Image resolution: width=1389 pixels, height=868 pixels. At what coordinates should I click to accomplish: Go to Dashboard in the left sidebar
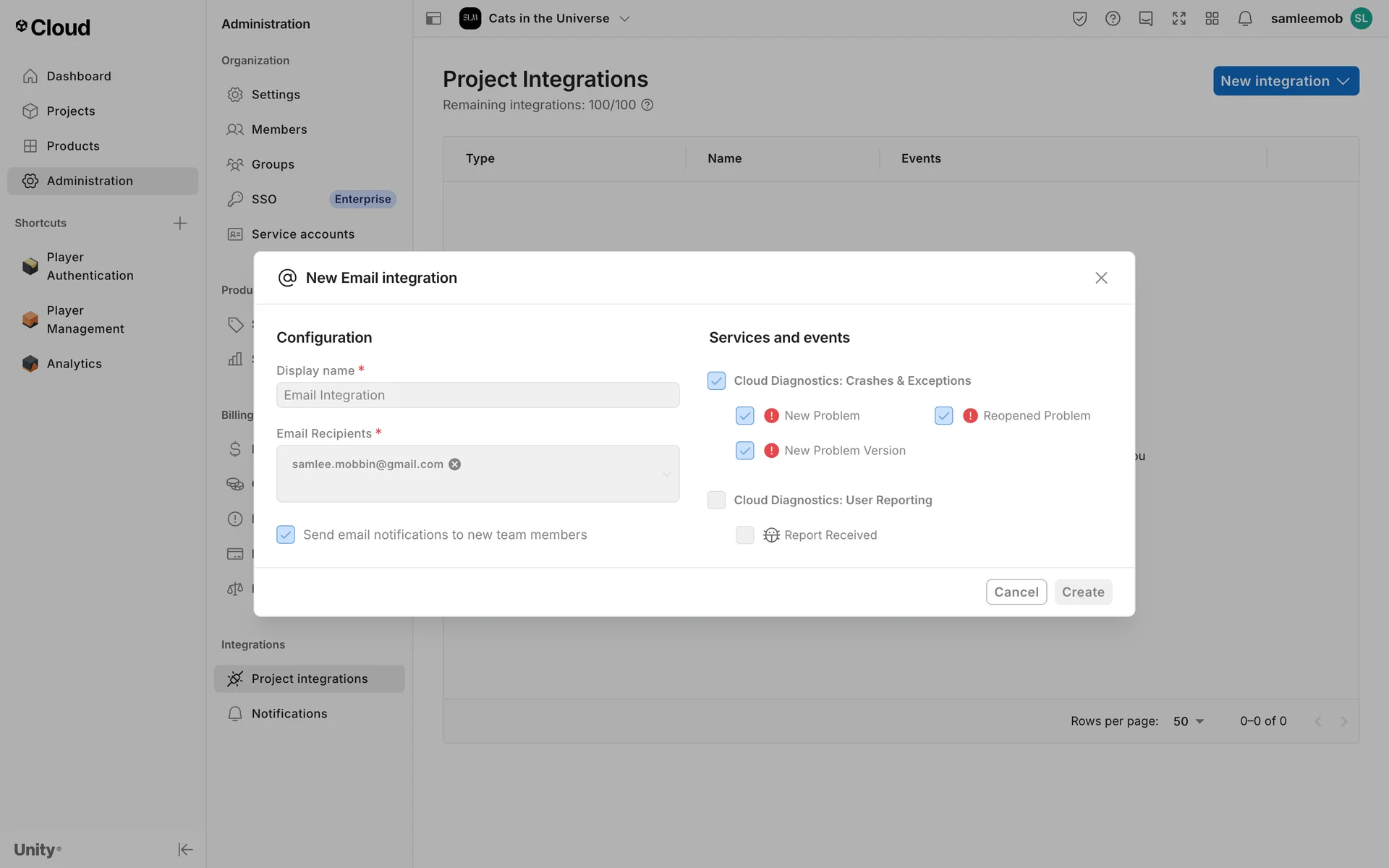[78, 76]
